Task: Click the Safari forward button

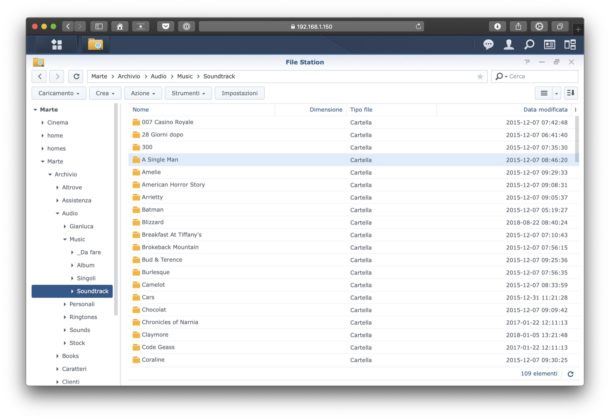Action: point(80,26)
